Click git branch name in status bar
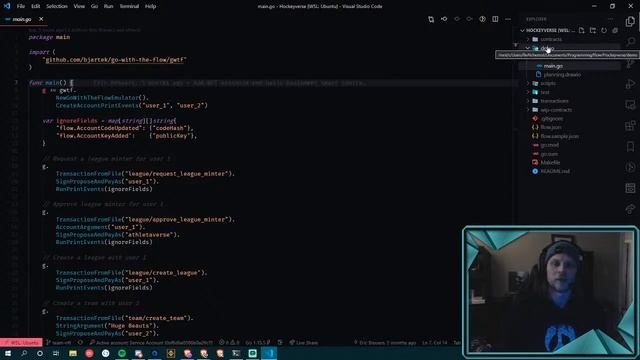This screenshot has width=640, height=360. point(59,343)
